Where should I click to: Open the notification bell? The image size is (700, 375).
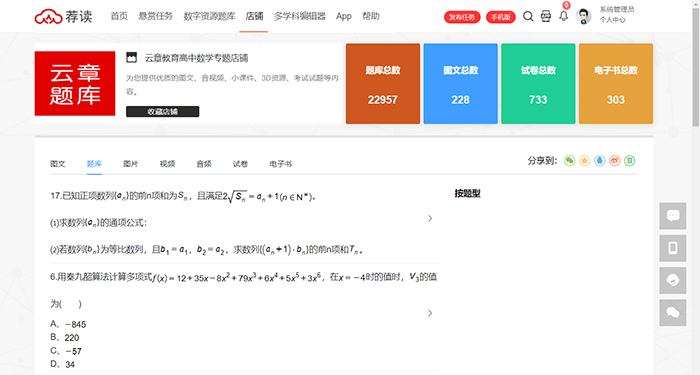563,17
